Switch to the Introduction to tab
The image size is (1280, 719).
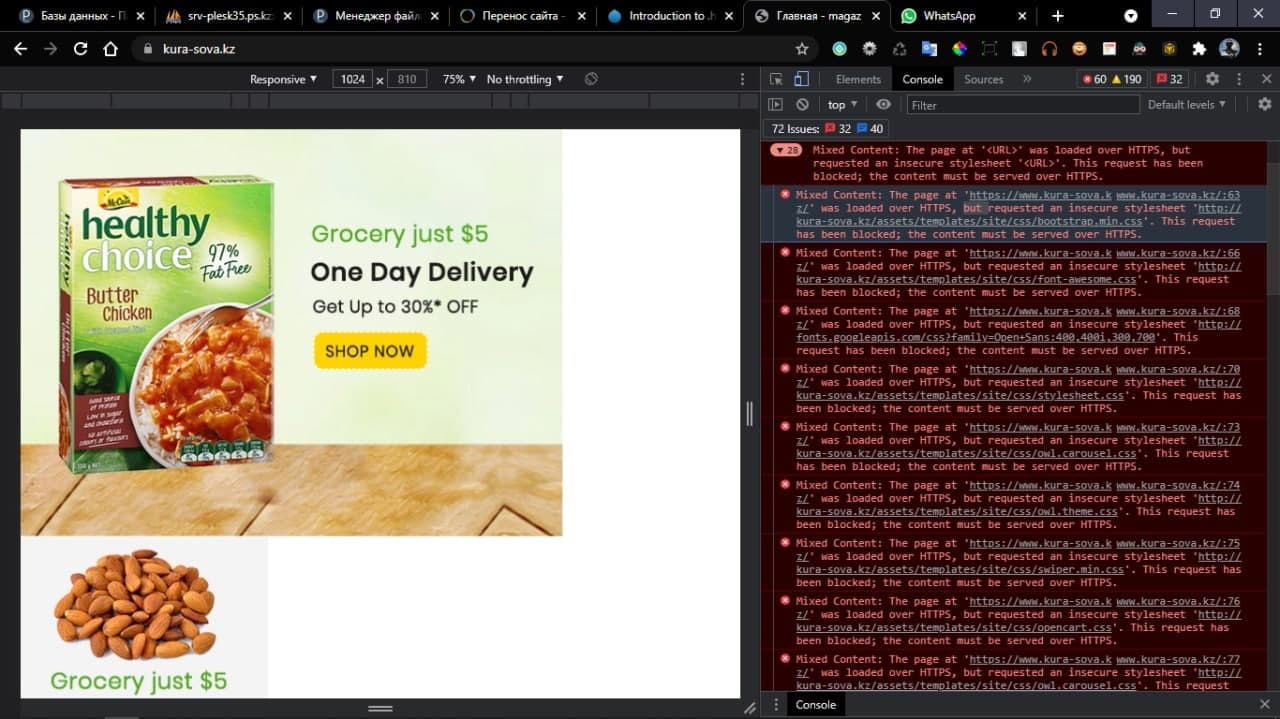(670, 16)
